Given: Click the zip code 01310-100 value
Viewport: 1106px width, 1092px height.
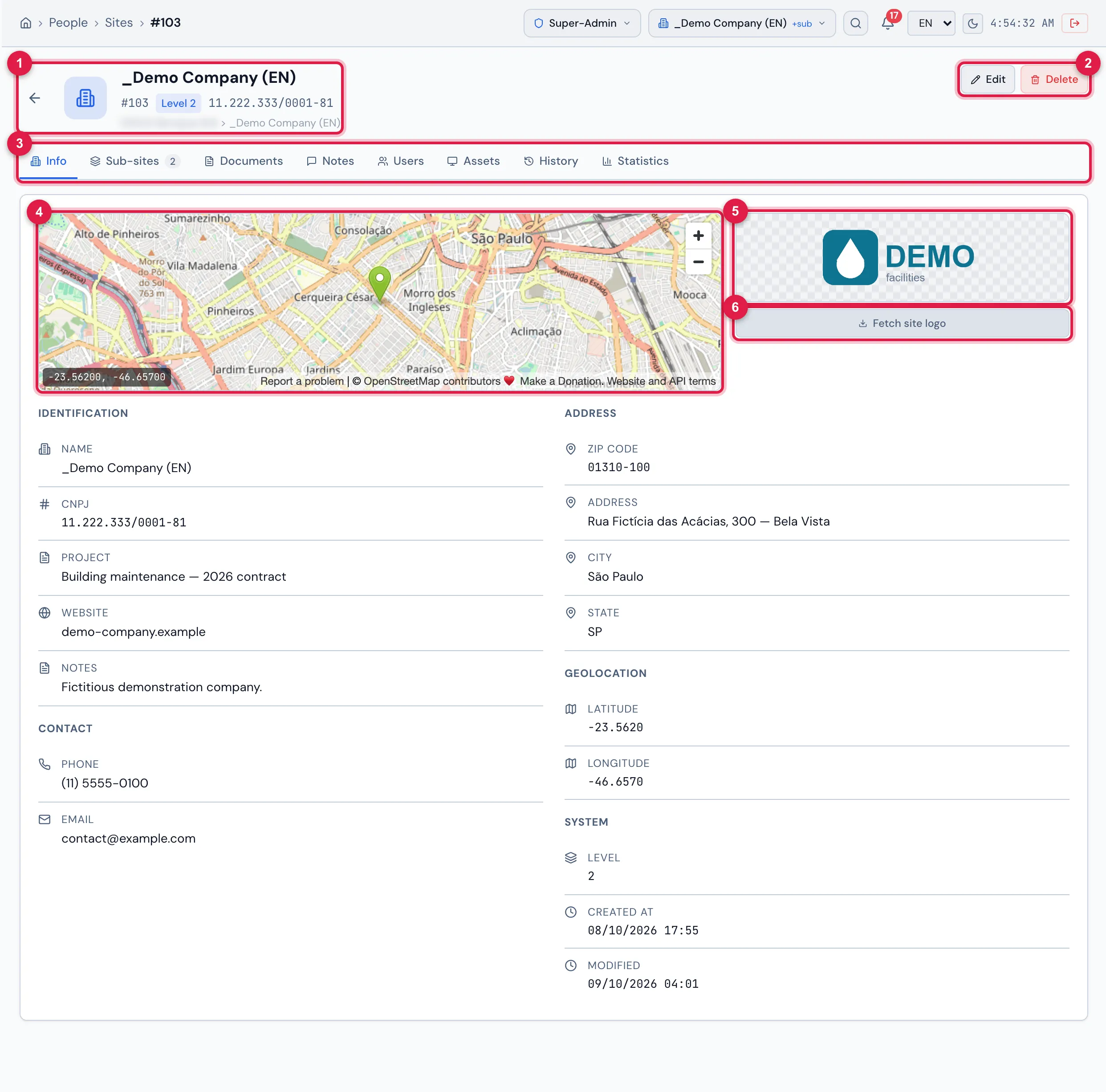Looking at the screenshot, I should pos(618,467).
